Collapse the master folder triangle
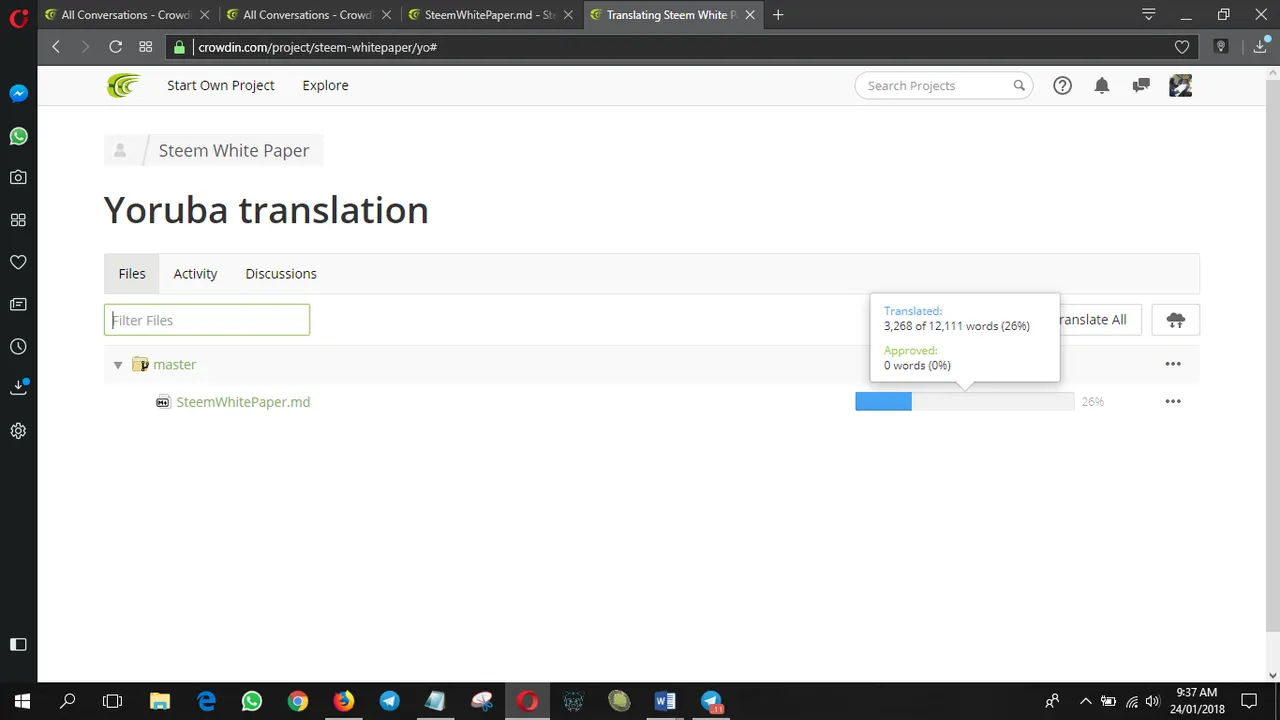The height and width of the screenshot is (720, 1280). tap(118, 365)
